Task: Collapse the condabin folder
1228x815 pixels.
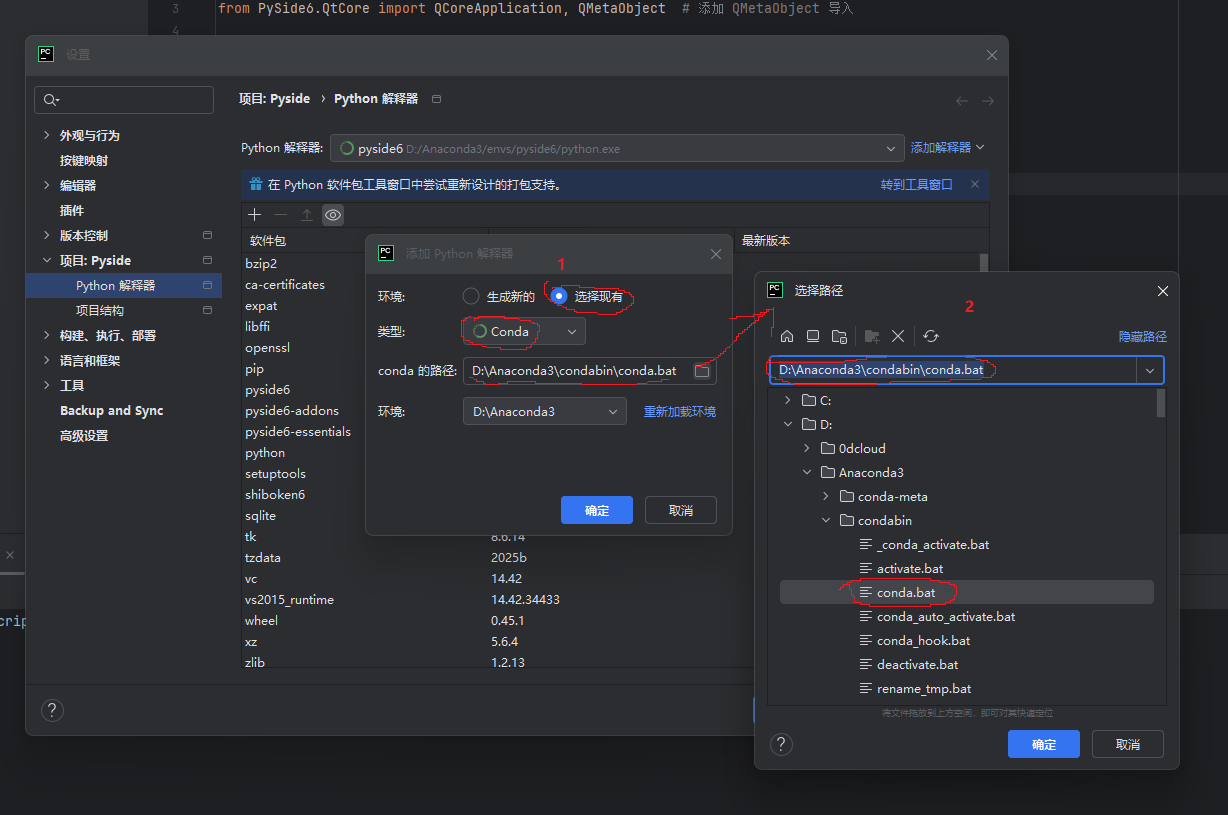Action: tap(826, 520)
